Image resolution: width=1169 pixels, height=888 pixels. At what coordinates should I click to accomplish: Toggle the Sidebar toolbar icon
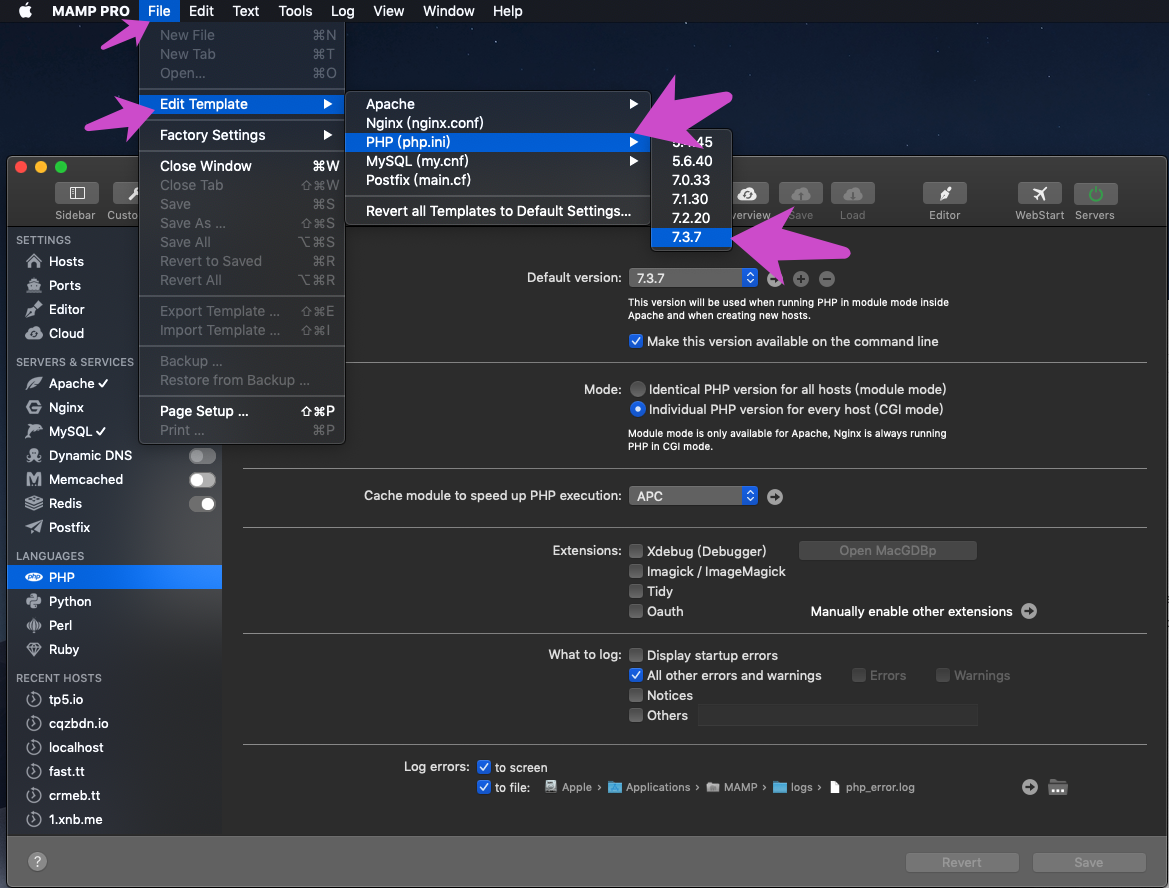click(77, 193)
